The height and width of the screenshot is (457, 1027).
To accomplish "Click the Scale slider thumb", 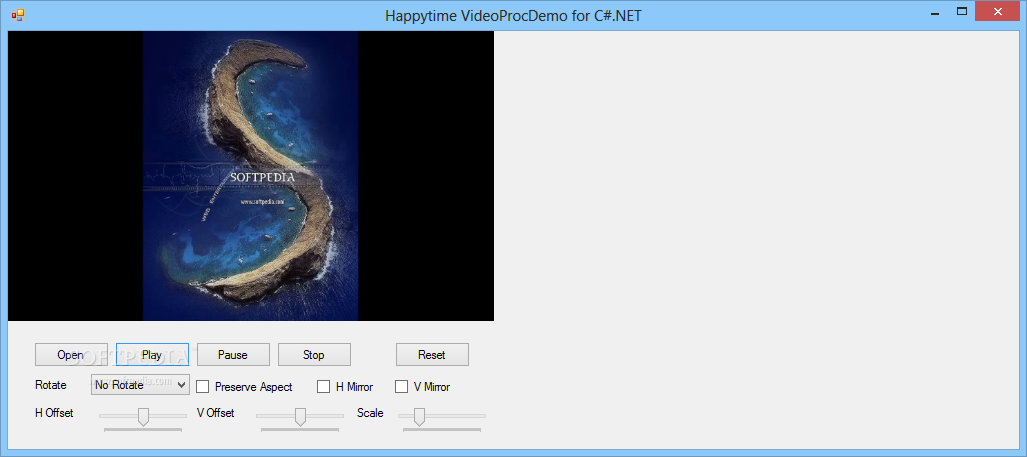I will pyautogui.click(x=419, y=416).
